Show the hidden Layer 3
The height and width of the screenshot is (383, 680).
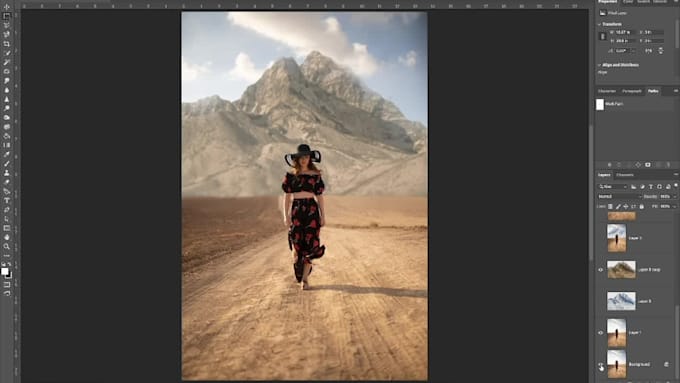(601, 238)
